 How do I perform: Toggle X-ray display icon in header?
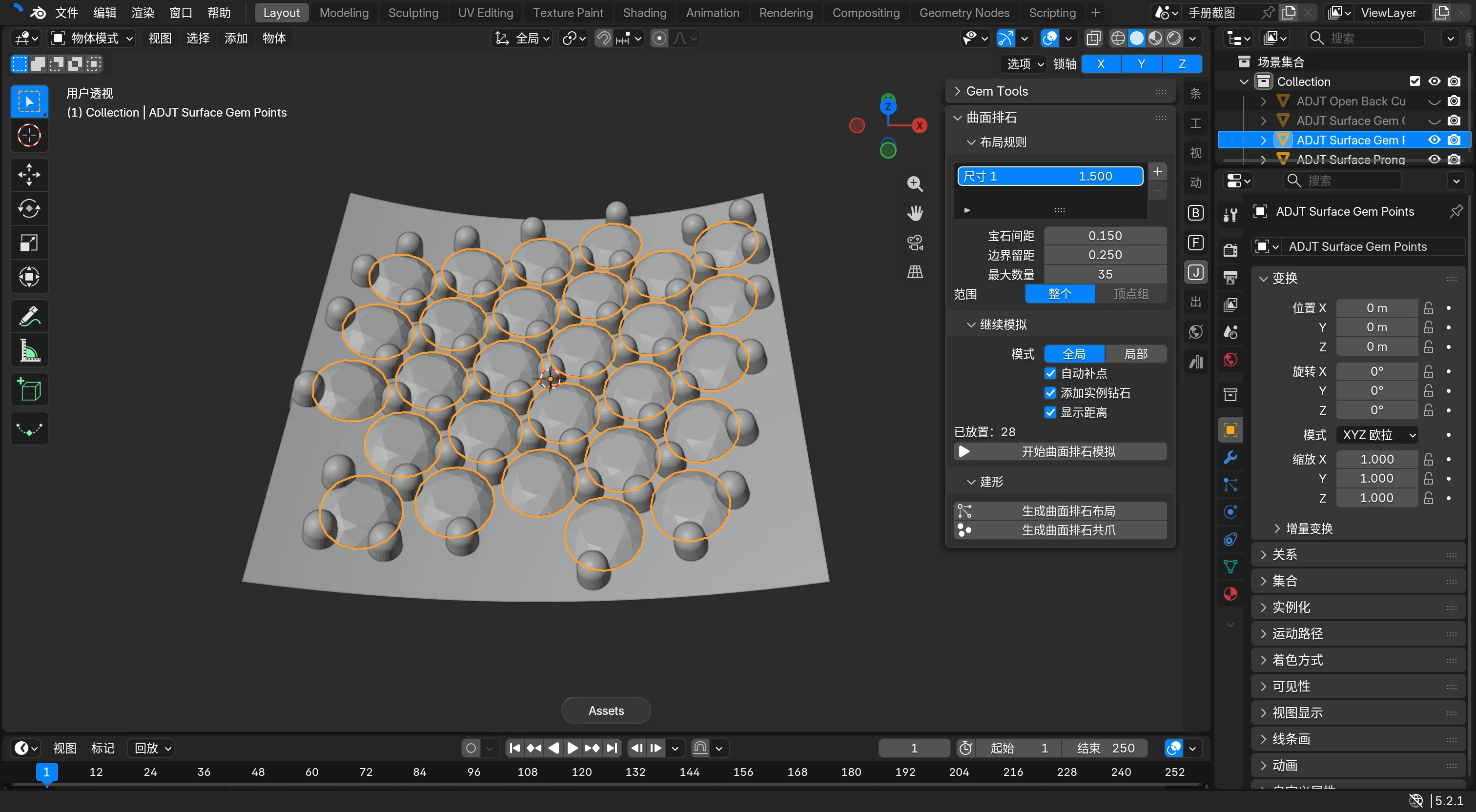(1093, 39)
